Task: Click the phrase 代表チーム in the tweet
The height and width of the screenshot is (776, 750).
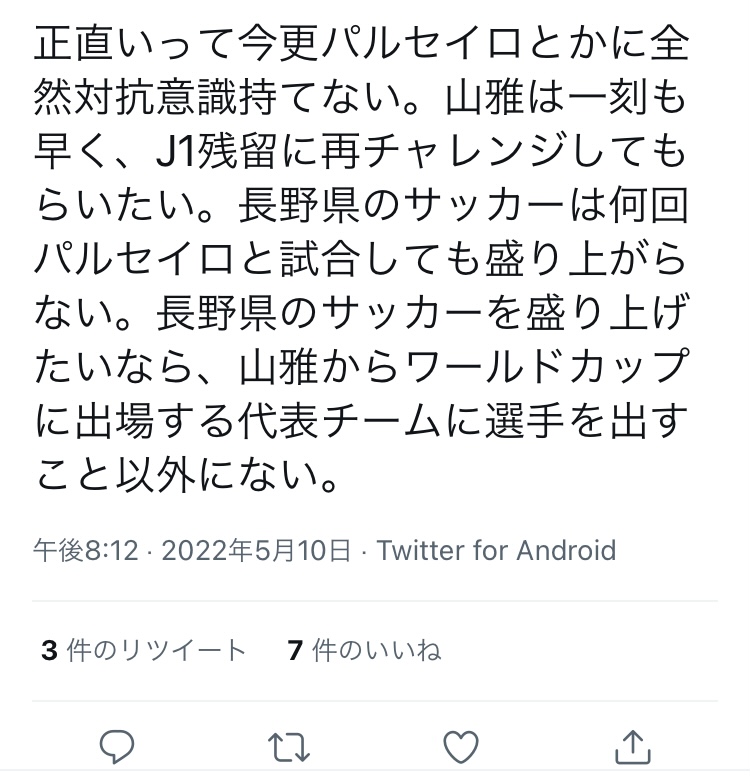Action: [x=340, y=421]
